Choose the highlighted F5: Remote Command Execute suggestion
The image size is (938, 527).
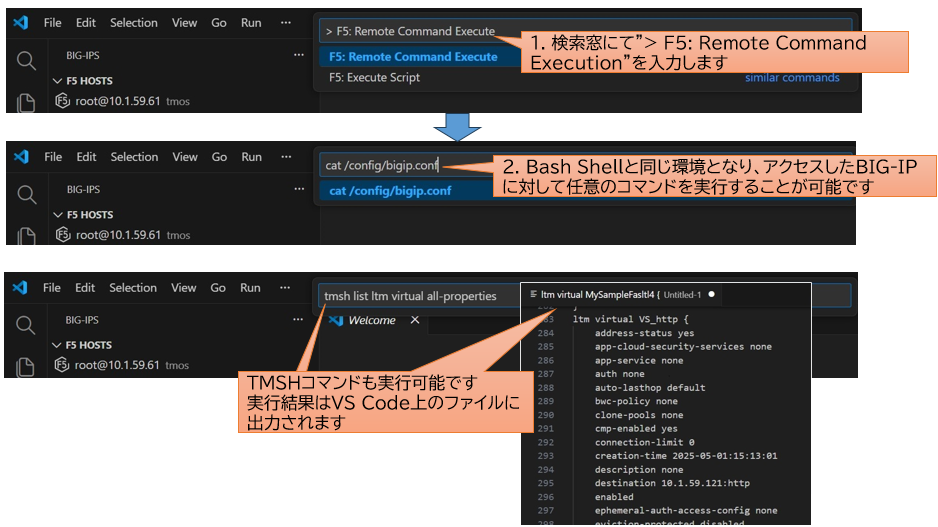coord(413,57)
